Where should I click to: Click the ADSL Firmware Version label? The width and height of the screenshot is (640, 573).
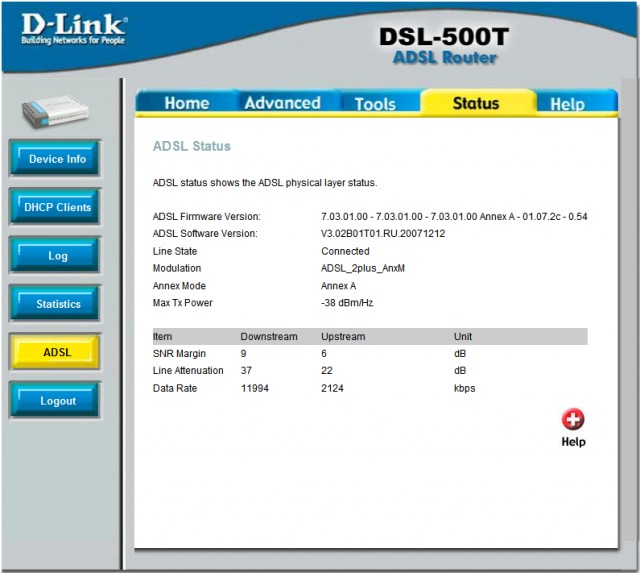click(207, 216)
